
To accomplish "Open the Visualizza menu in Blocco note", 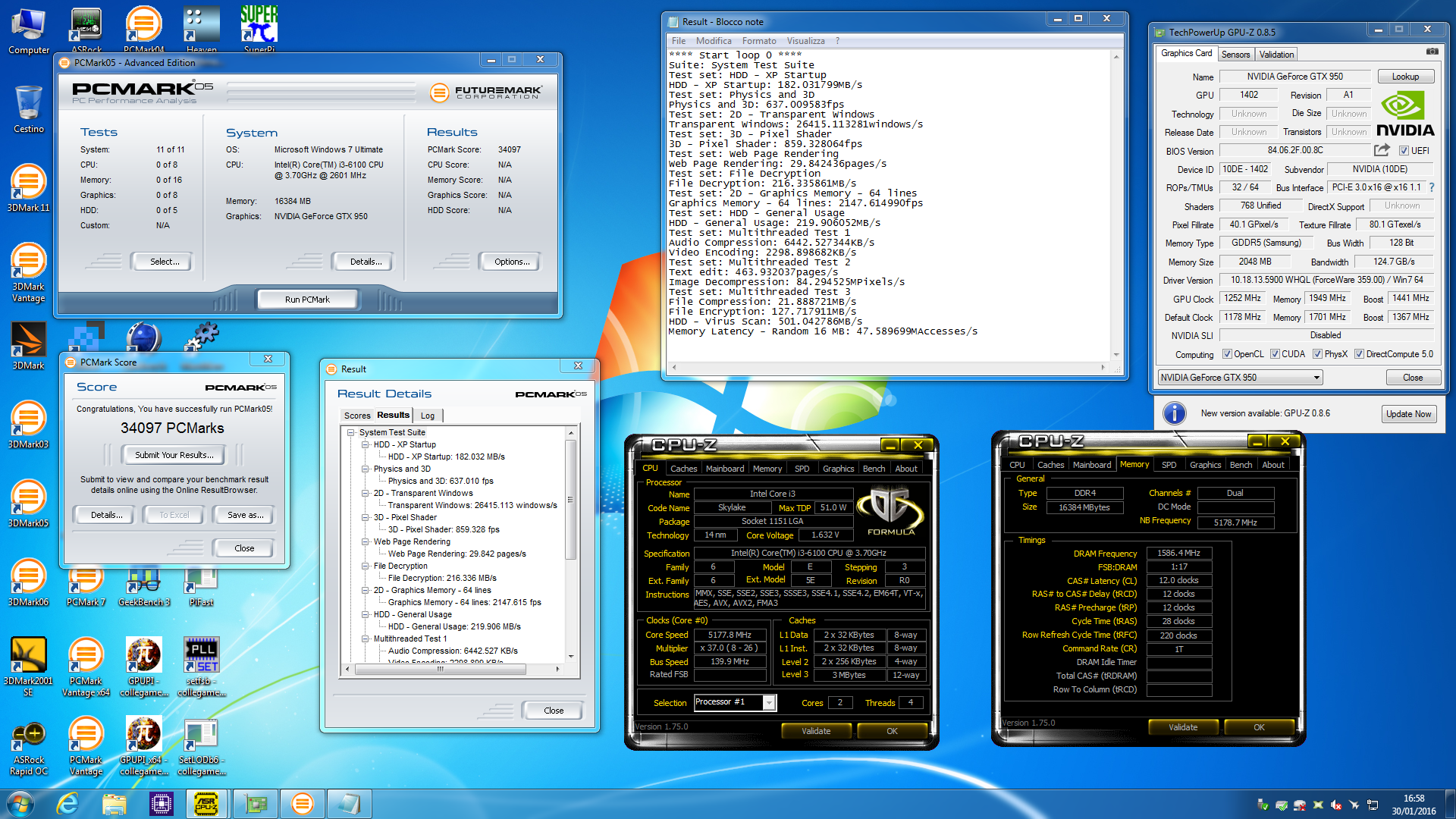I will (x=805, y=41).
